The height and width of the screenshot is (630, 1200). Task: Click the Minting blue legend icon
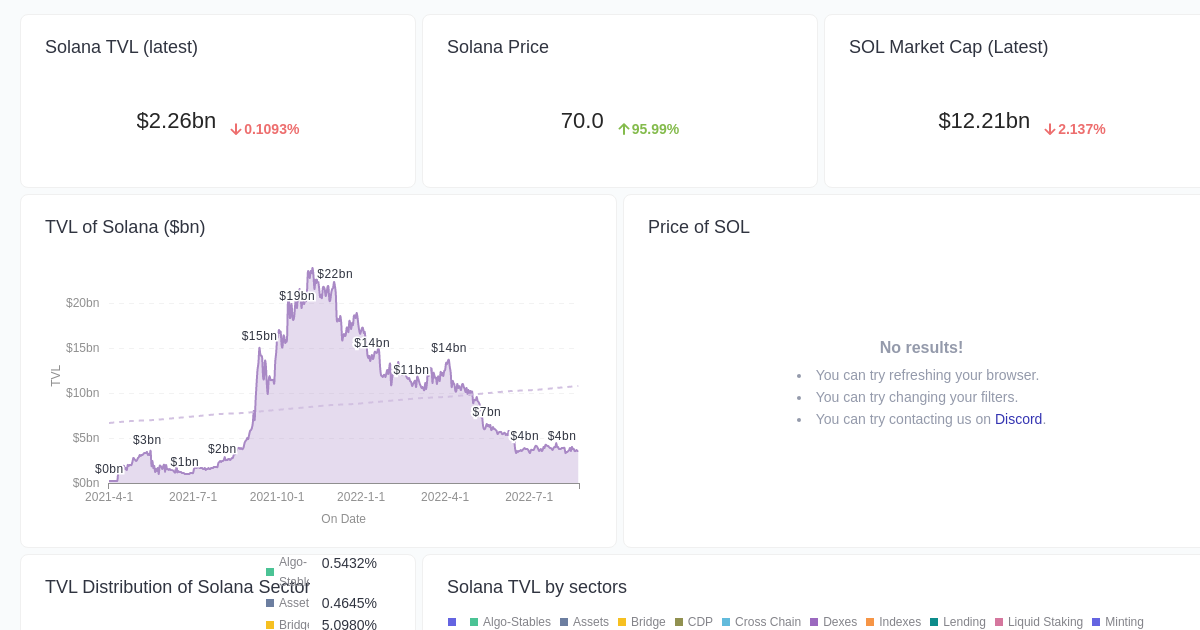[1095, 622]
